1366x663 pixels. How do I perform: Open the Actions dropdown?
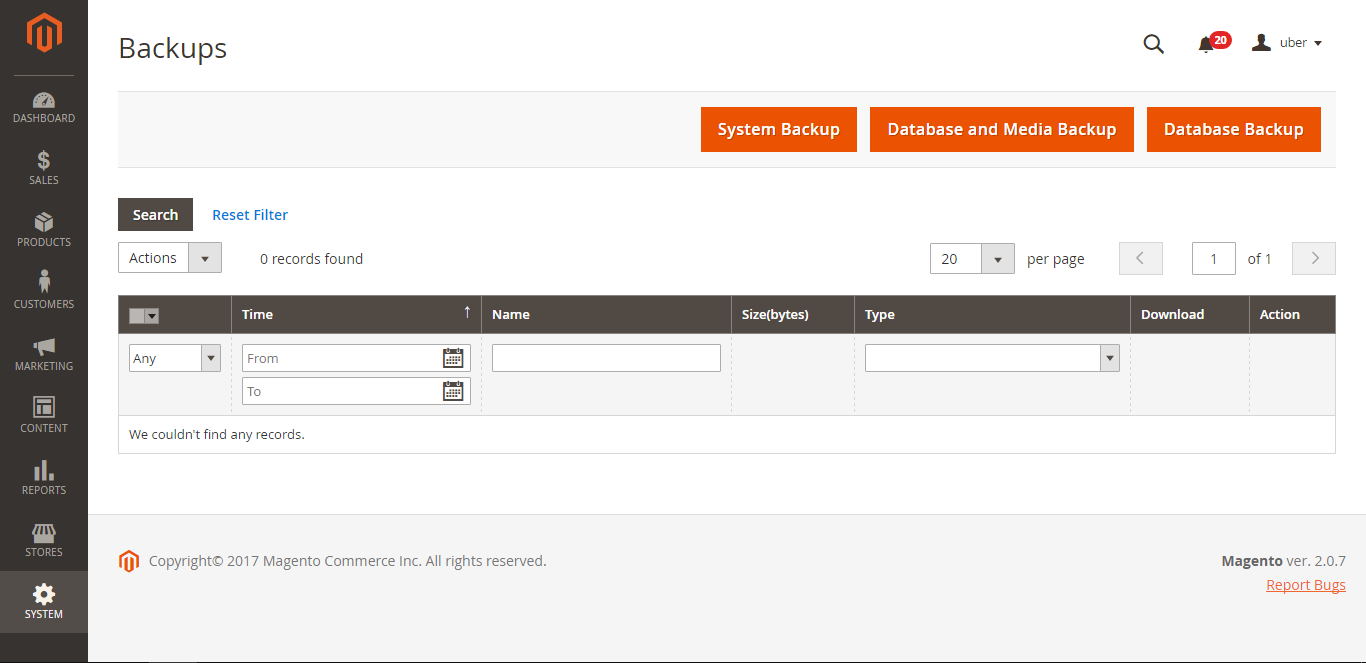click(x=170, y=258)
